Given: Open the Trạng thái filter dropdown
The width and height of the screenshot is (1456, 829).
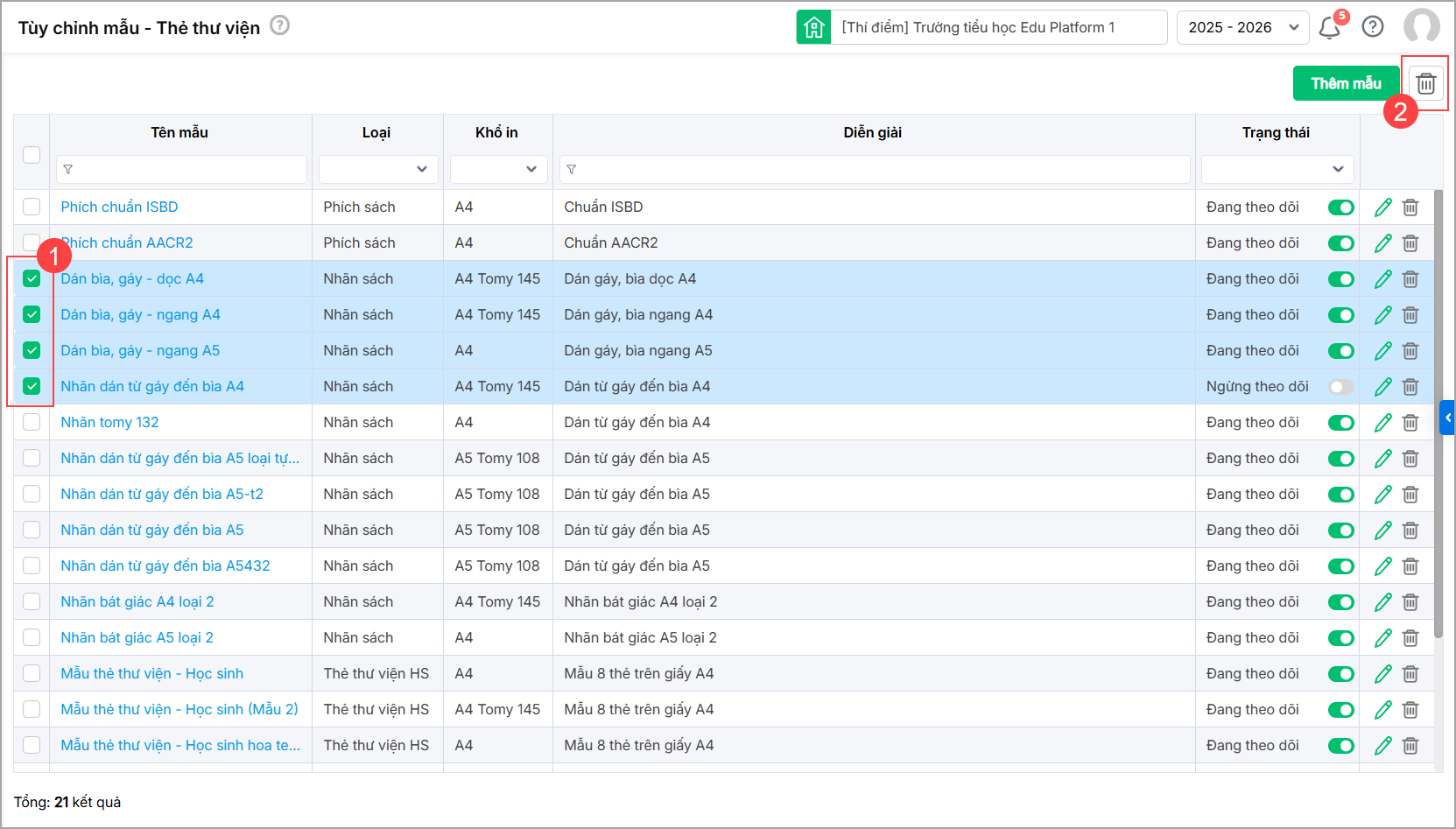Looking at the screenshot, I should (1277, 169).
